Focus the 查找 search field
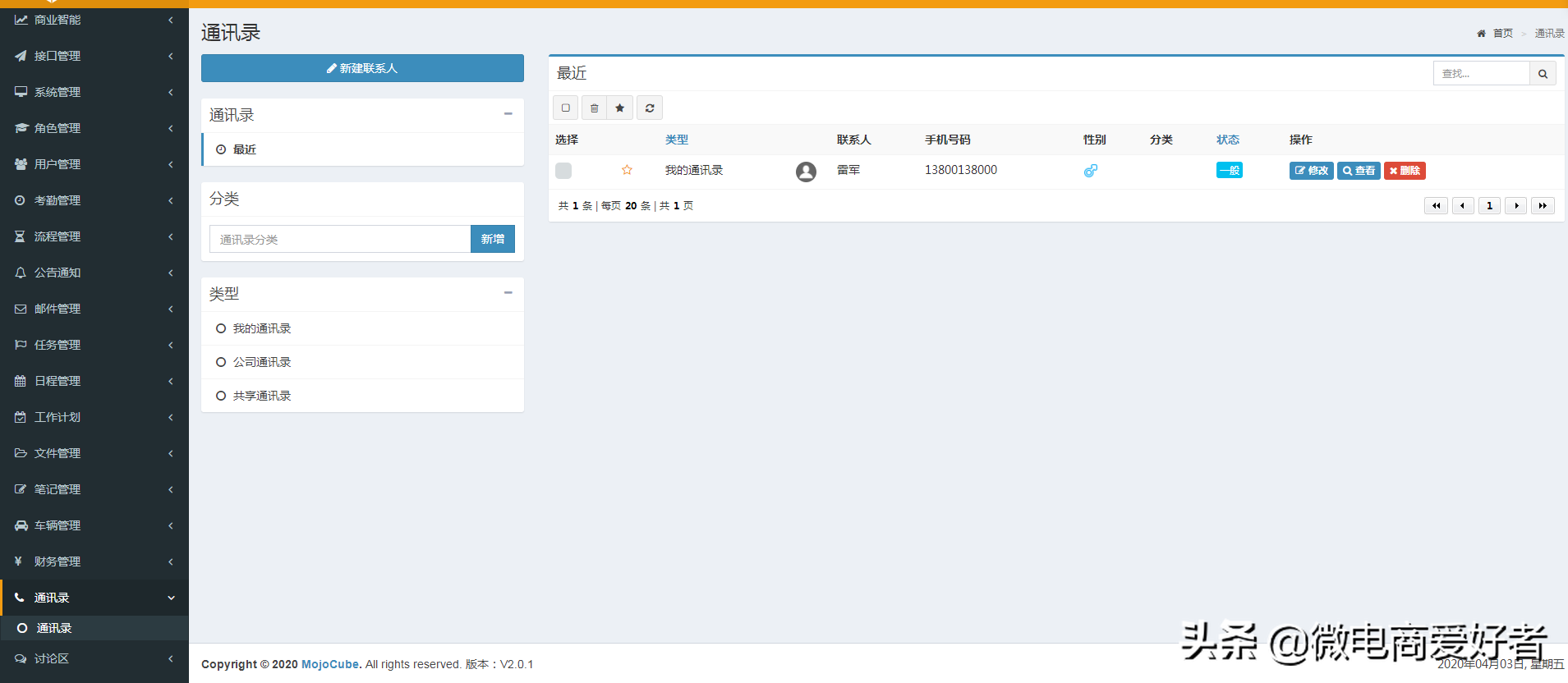Viewport: 1568px width, 683px height. (1482, 74)
